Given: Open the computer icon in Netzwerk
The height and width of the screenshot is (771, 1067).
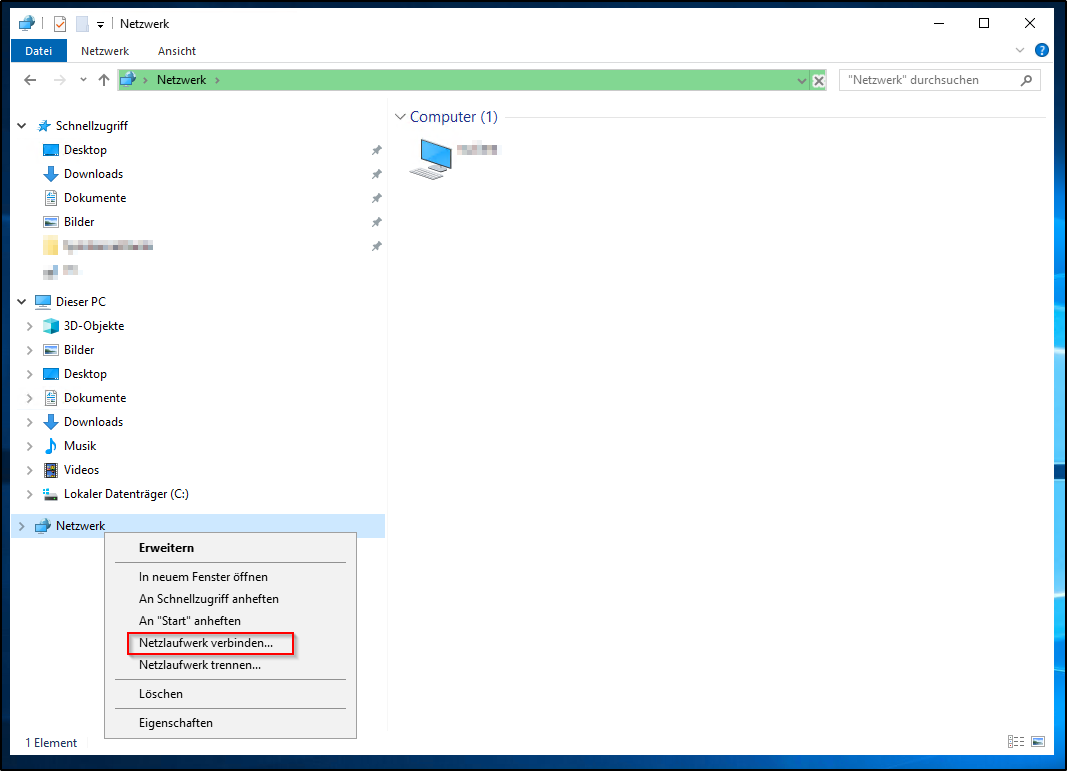Looking at the screenshot, I should pyautogui.click(x=431, y=158).
